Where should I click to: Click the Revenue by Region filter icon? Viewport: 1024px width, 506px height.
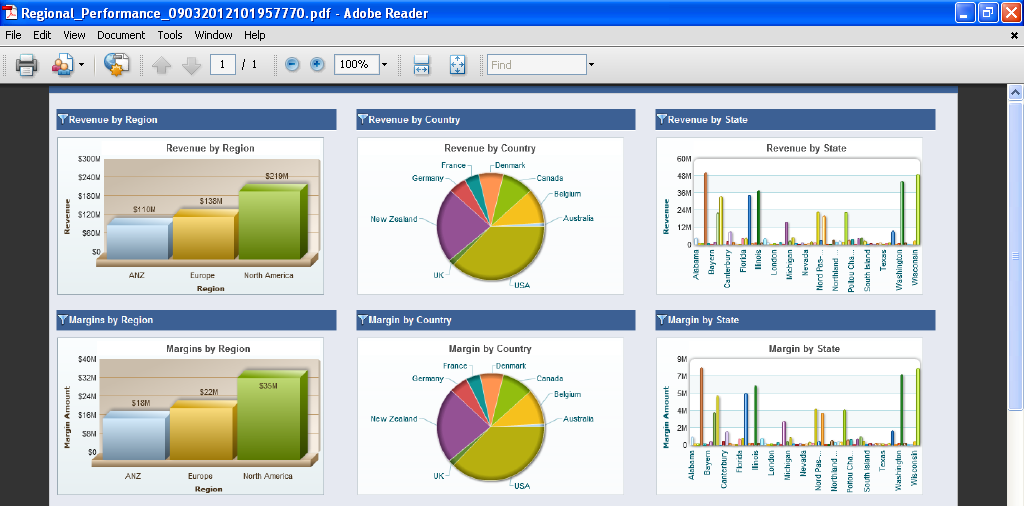click(63, 119)
